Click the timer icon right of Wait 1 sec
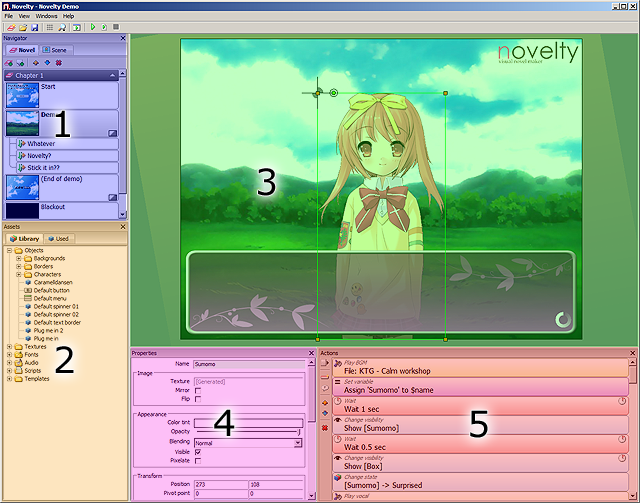Viewport: 640px width, 503px height. pyautogui.click(x=622, y=401)
